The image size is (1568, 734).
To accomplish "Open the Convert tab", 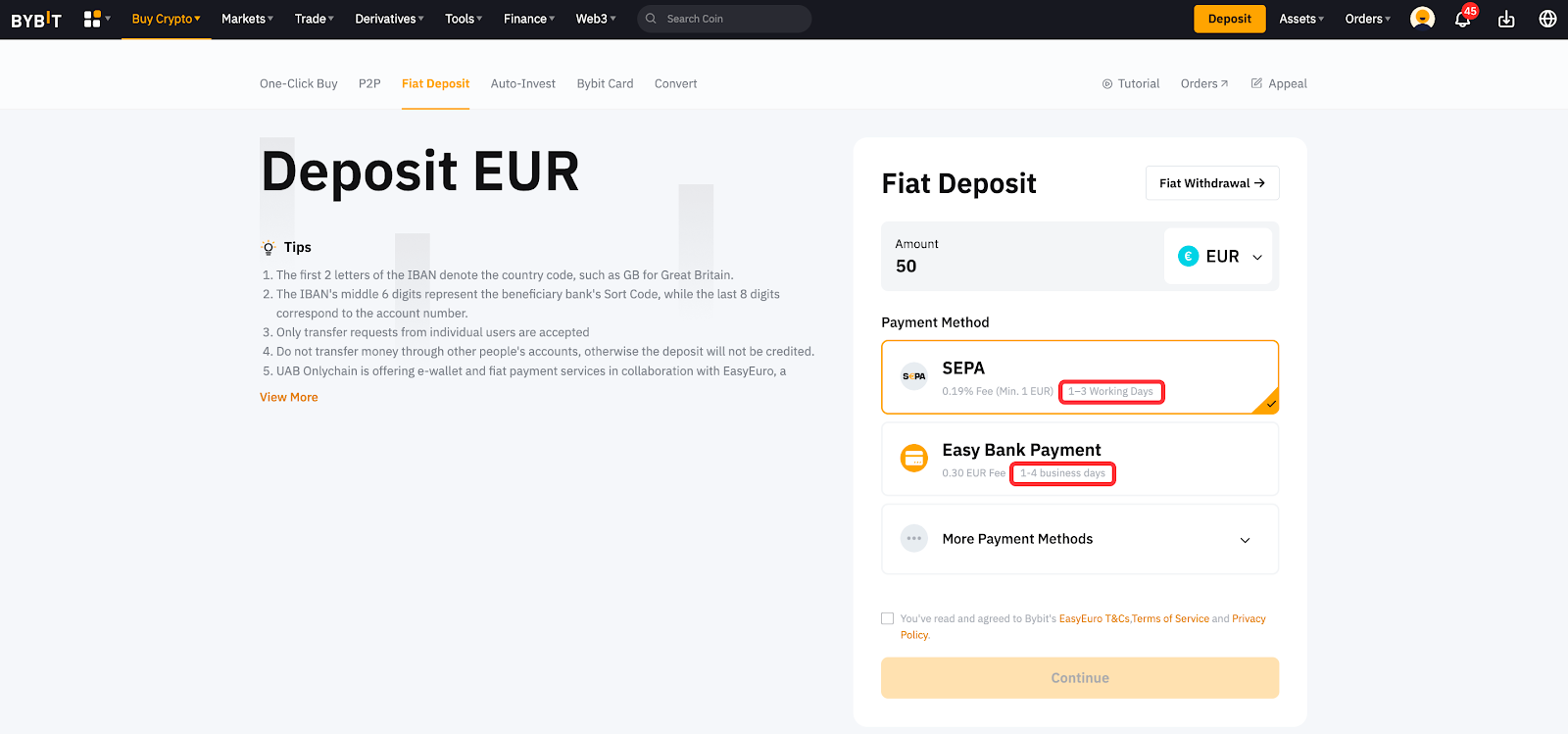I will 675,84.
